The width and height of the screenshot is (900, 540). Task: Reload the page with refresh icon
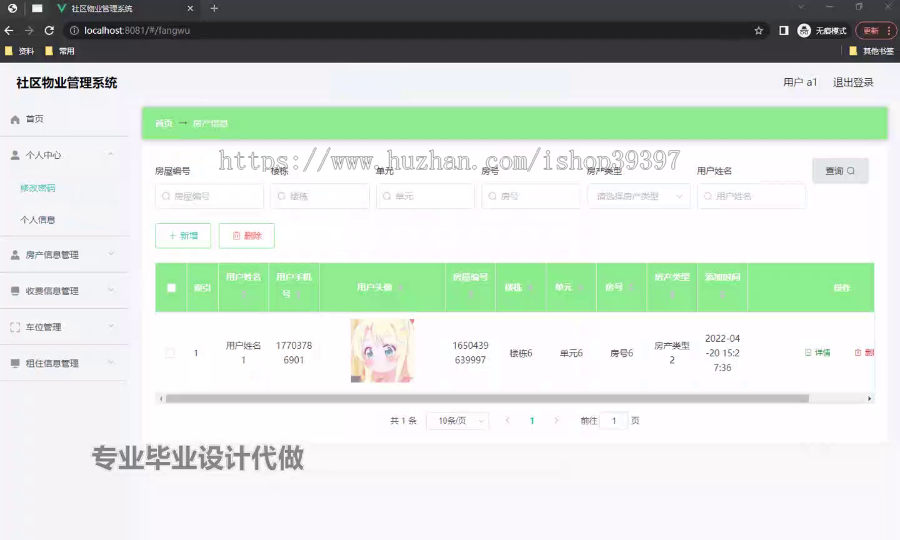(49, 30)
